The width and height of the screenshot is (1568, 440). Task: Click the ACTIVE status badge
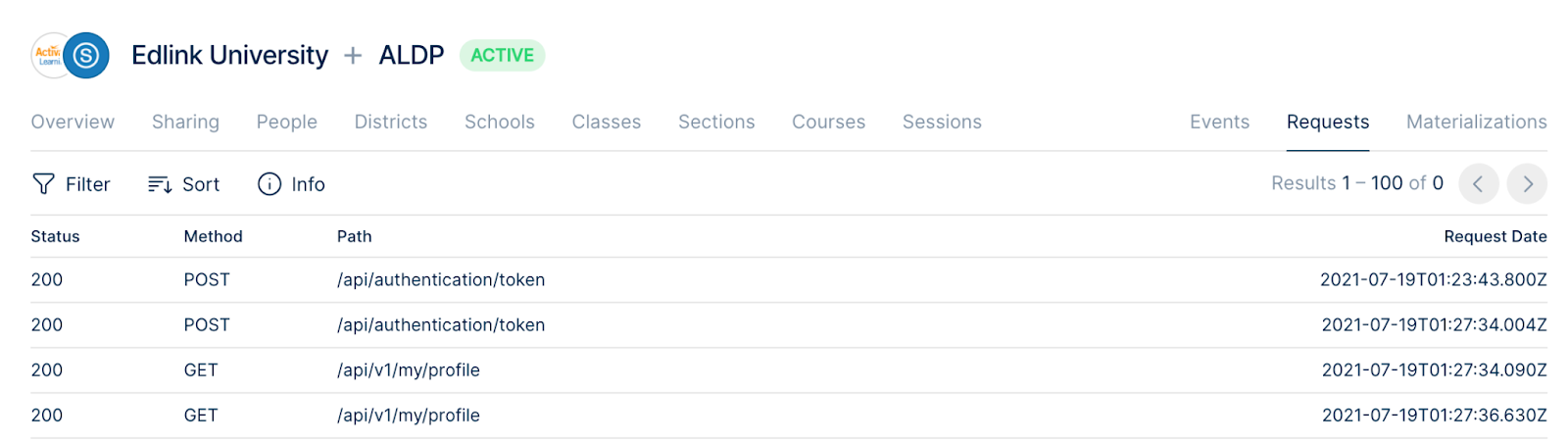502,55
